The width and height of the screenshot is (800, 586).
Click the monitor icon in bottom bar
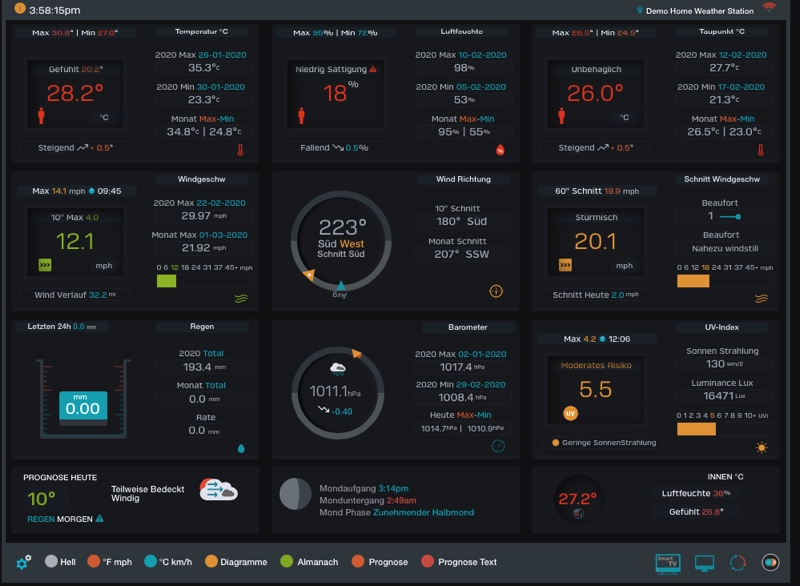704,563
